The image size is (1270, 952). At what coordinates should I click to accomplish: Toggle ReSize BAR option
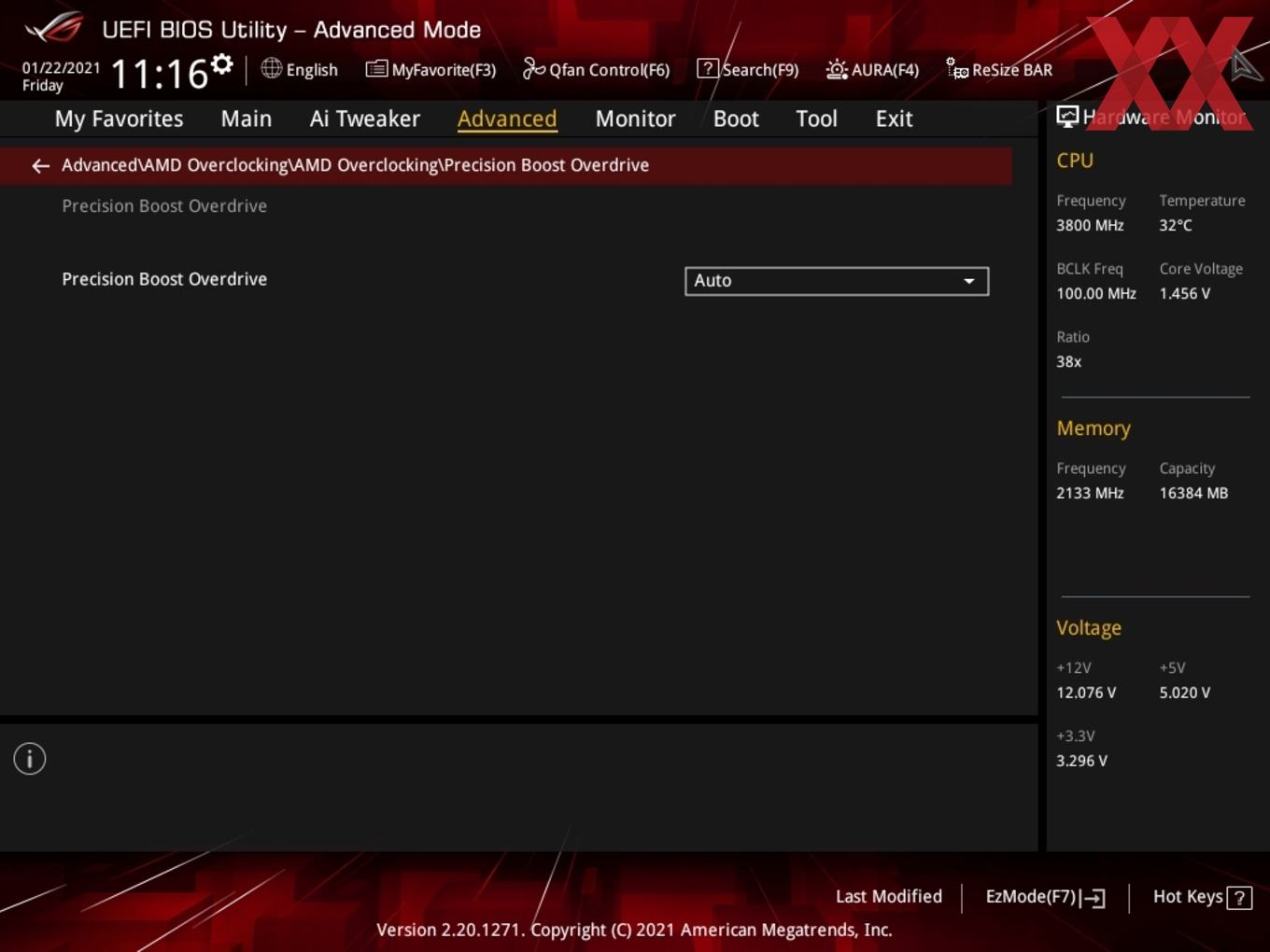pyautogui.click(x=999, y=70)
